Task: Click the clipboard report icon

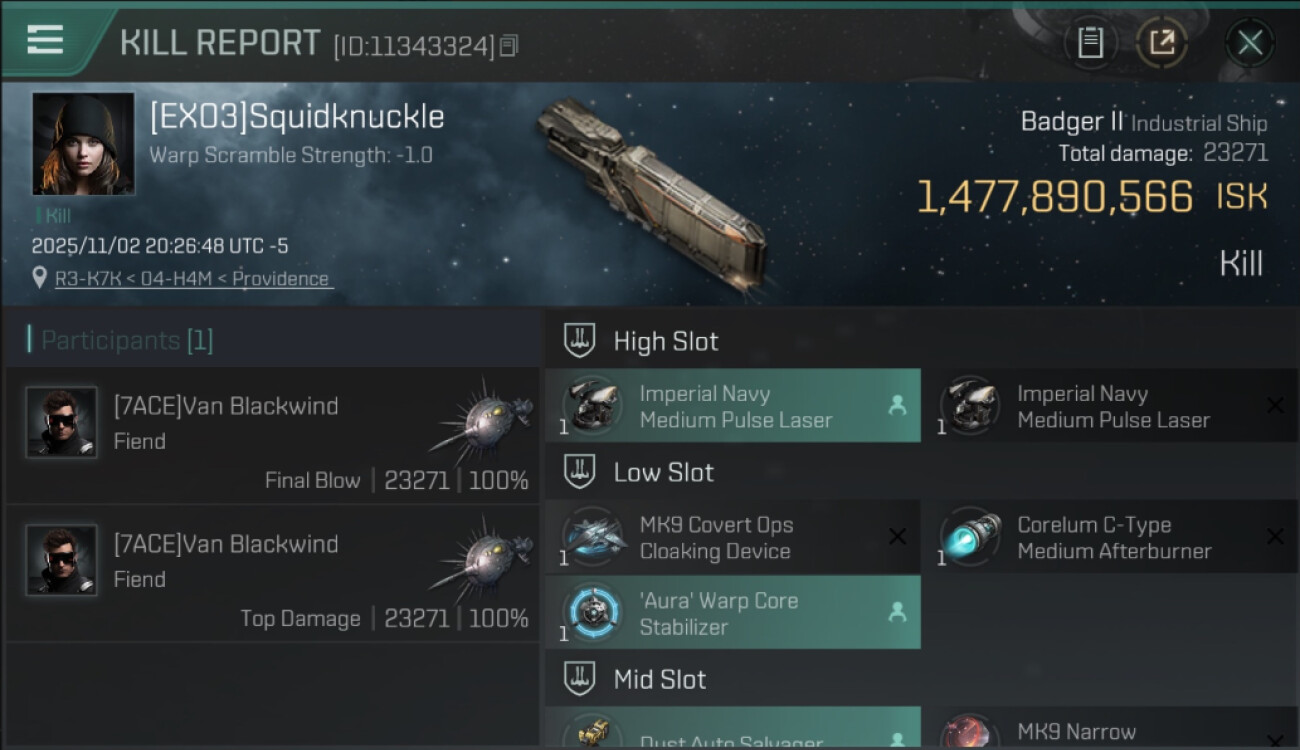Action: coord(1090,43)
